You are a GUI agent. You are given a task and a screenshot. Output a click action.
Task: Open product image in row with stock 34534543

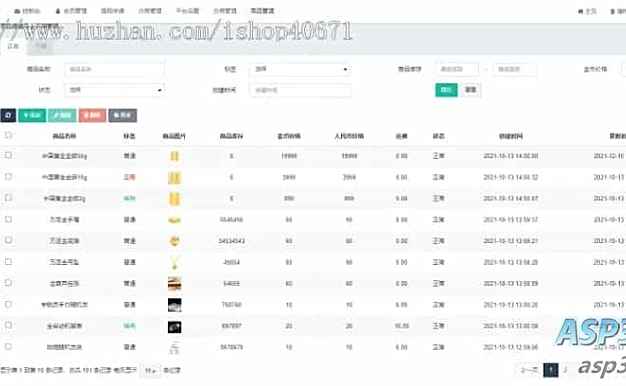[x=174, y=241]
